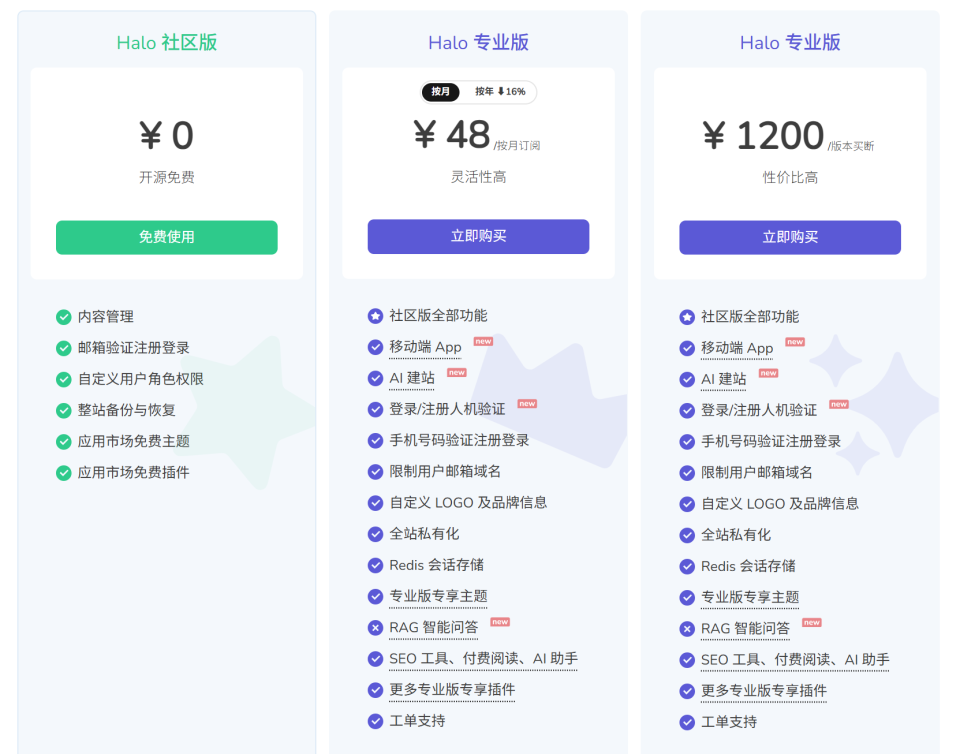Click the star icon beside 社区版全部功能 in ¥1200 plan
Image resolution: width=960 pixels, height=754 pixels.
[687, 317]
